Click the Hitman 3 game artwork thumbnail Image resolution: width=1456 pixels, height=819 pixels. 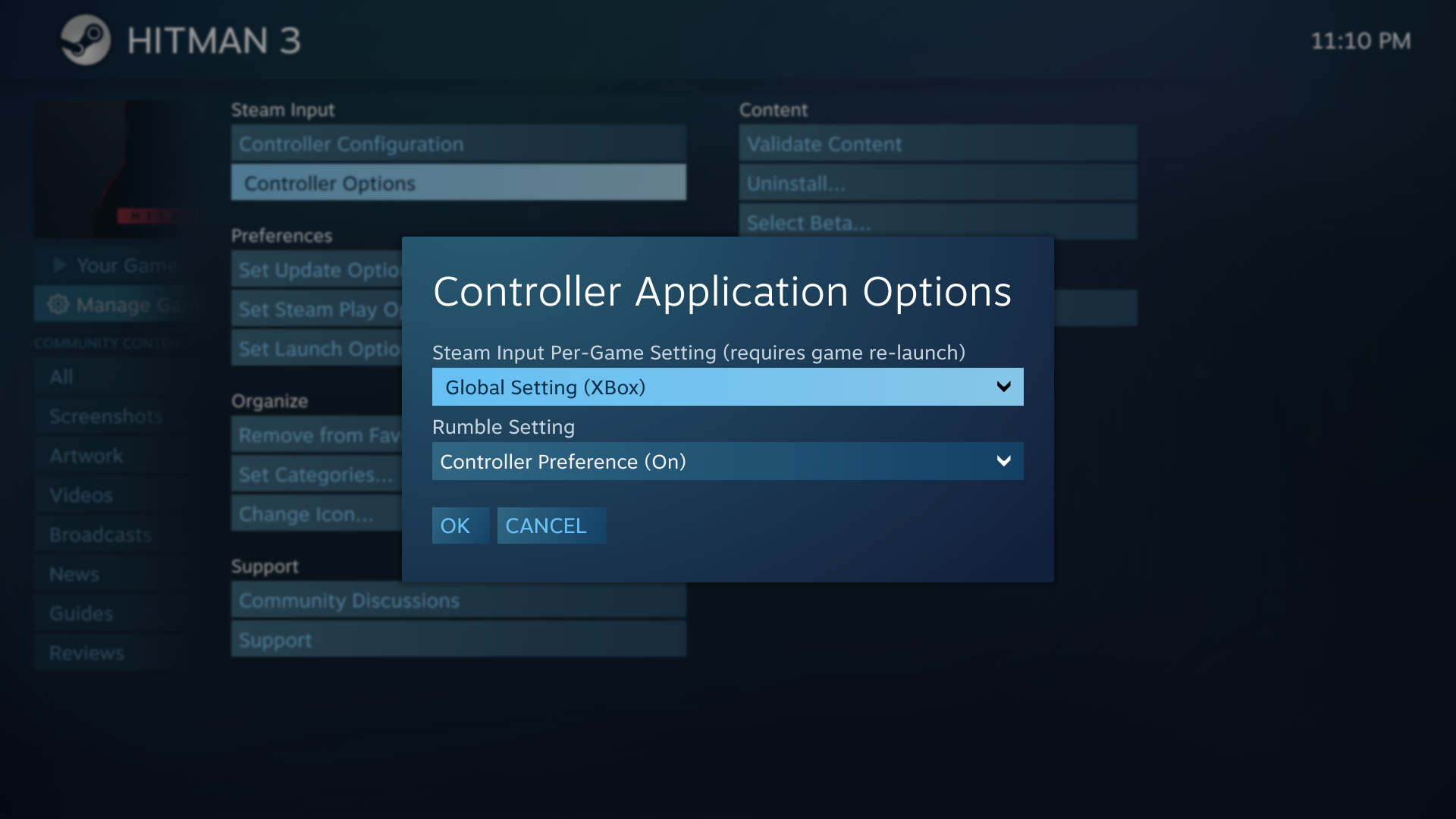point(121,168)
